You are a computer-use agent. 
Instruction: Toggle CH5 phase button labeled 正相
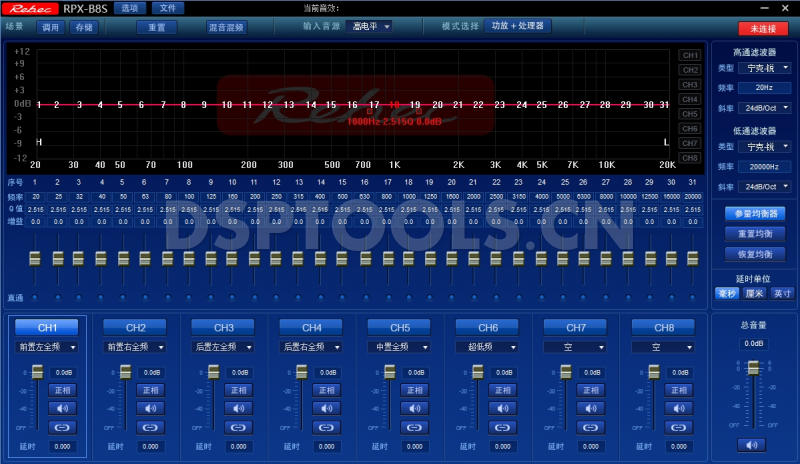click(414, 390)
